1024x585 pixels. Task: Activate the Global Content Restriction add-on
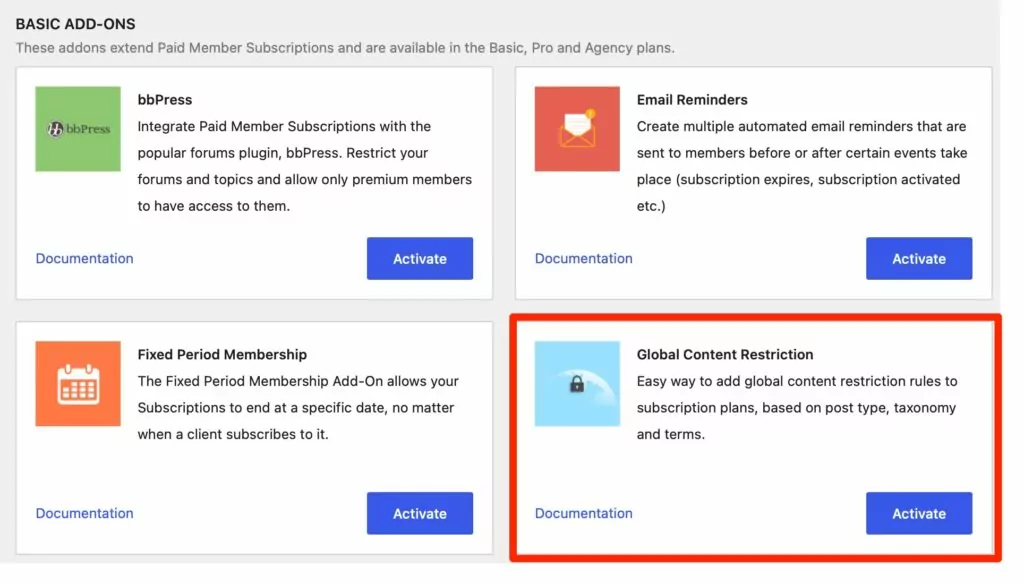[x=919, y=513]
